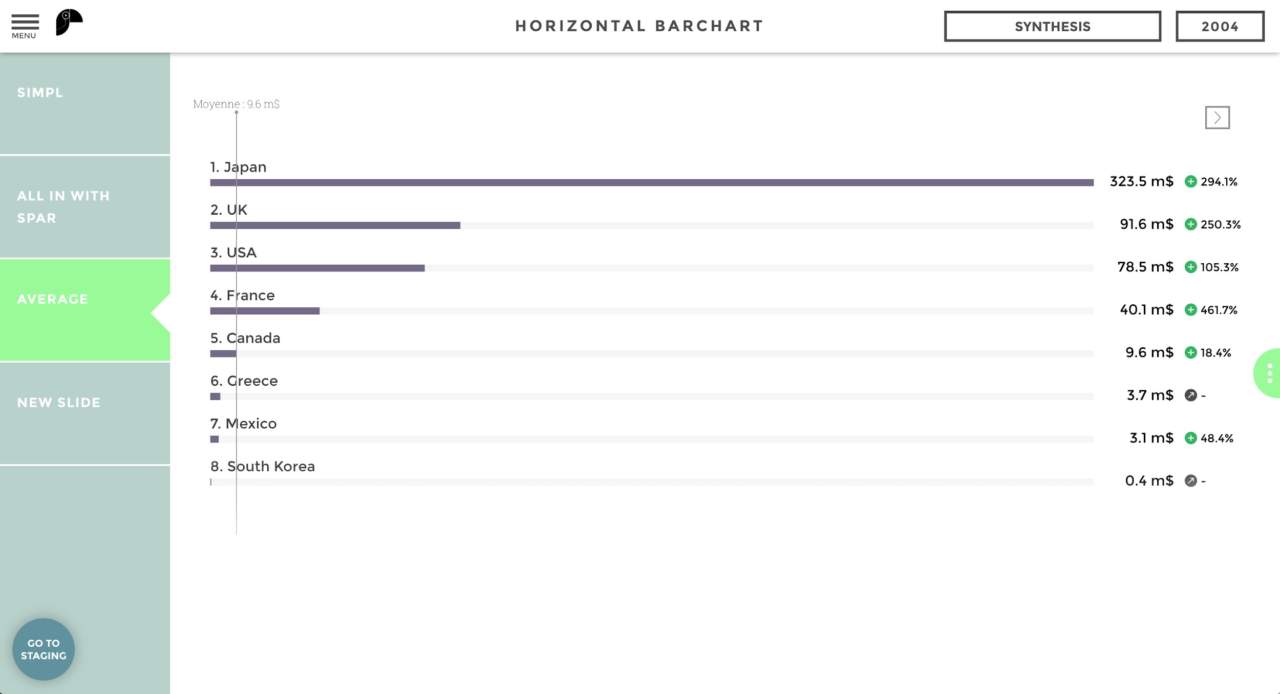Image resolution: width=1280 pixels, height=694 pixels.
Task: Click the Canada 9.6 m$ value
Action: click(1149, 353)
